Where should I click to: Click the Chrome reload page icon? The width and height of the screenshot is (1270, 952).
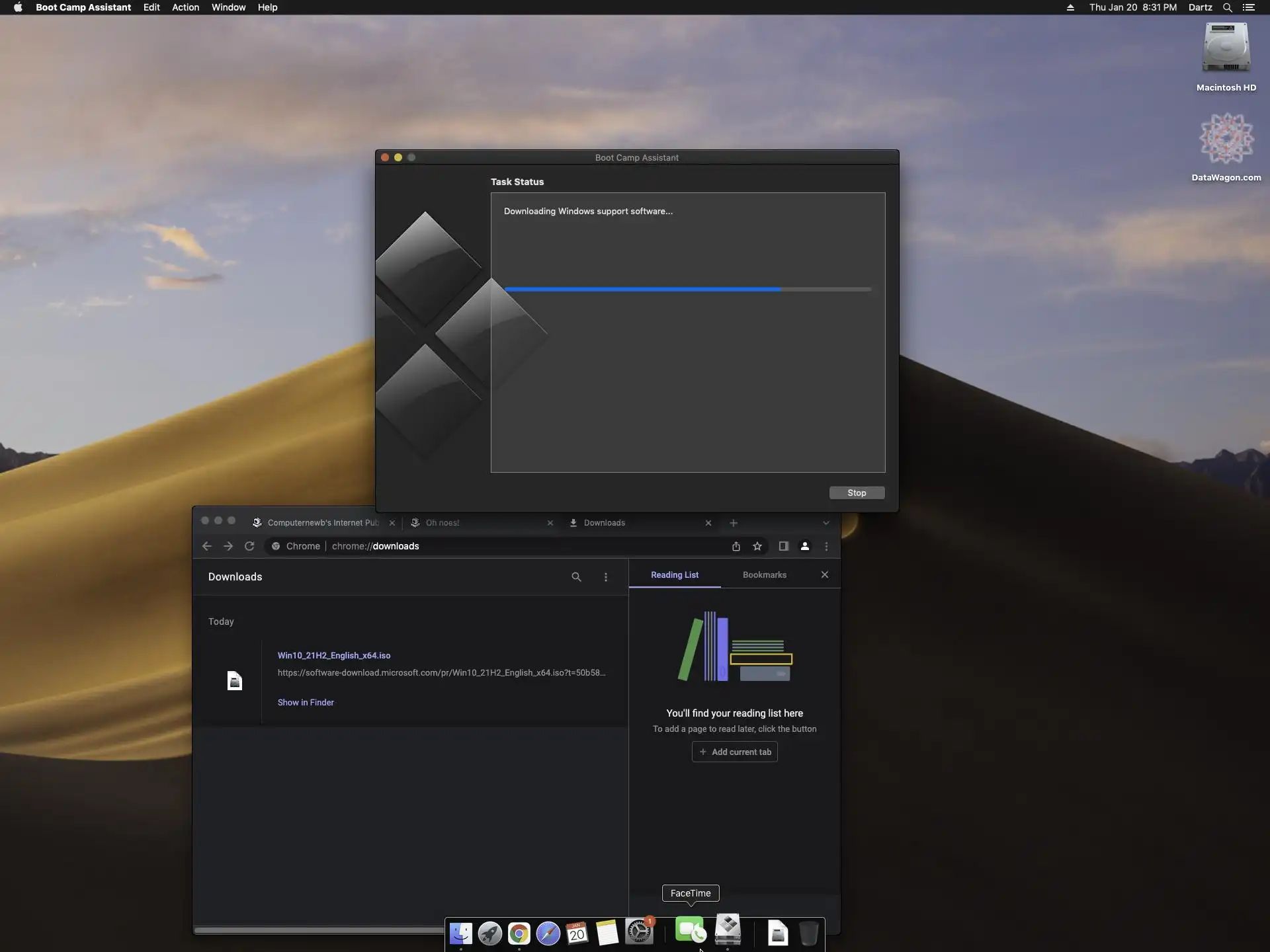(249, 546)
